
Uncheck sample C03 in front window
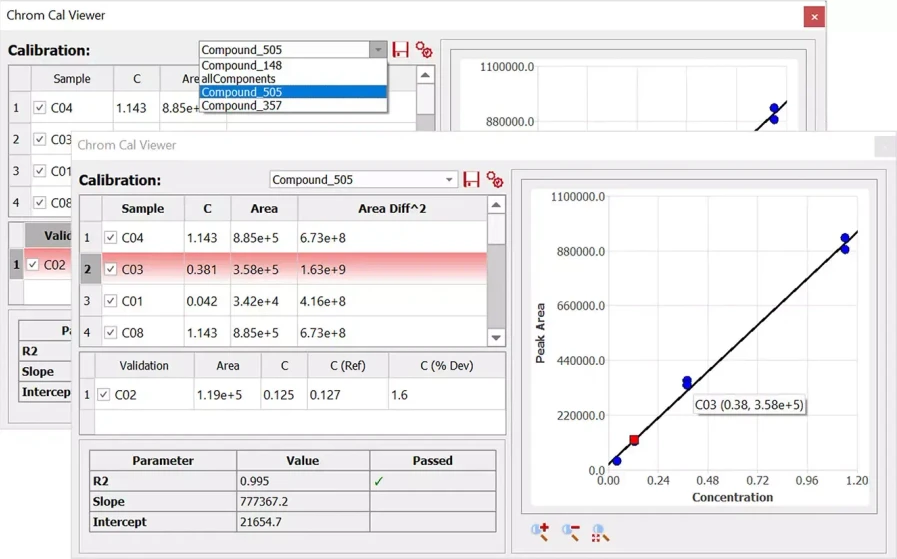(x=110, y=269)
